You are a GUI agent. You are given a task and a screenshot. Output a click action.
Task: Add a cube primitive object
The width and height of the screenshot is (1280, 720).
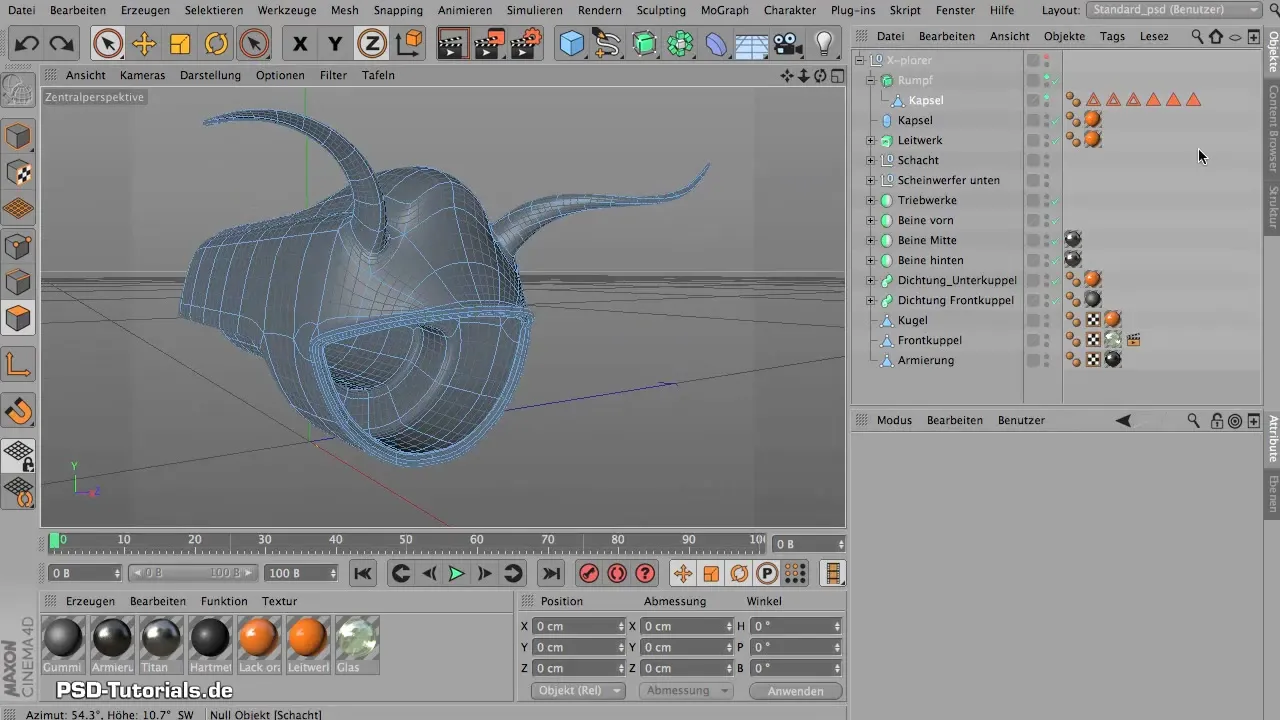coord(572,44)
